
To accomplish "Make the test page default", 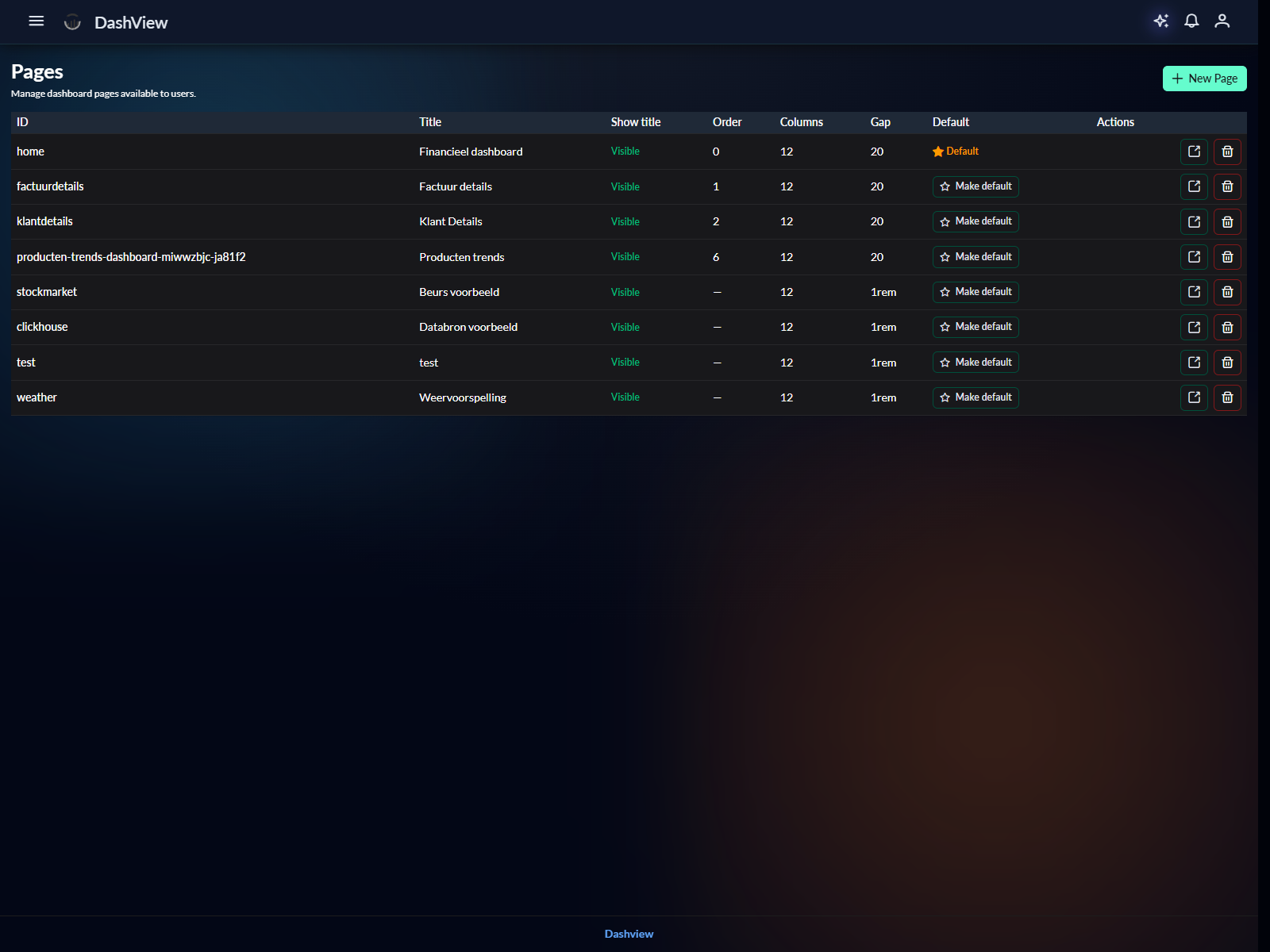I will pos(976,363).
